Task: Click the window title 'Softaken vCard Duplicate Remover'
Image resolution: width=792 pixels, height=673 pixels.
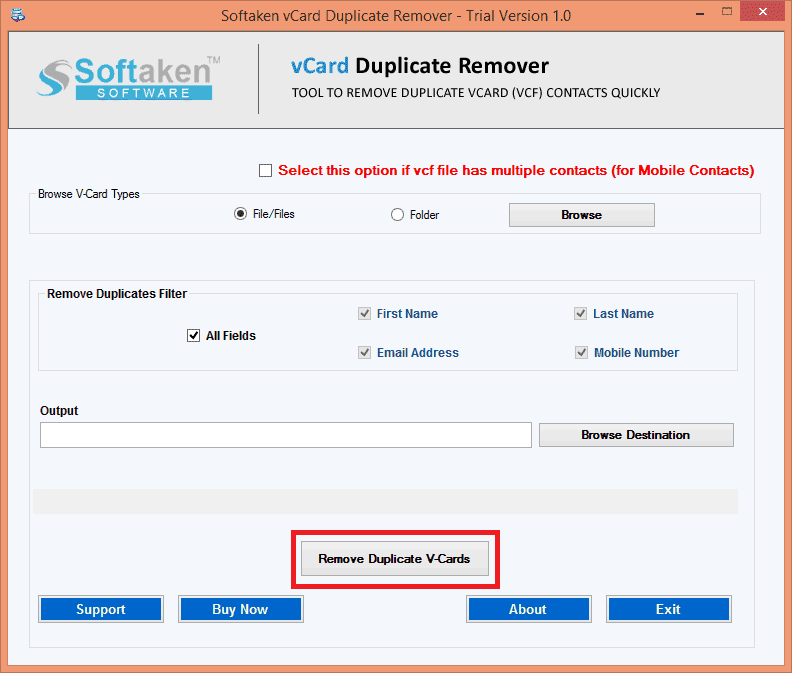Action: 395,16
